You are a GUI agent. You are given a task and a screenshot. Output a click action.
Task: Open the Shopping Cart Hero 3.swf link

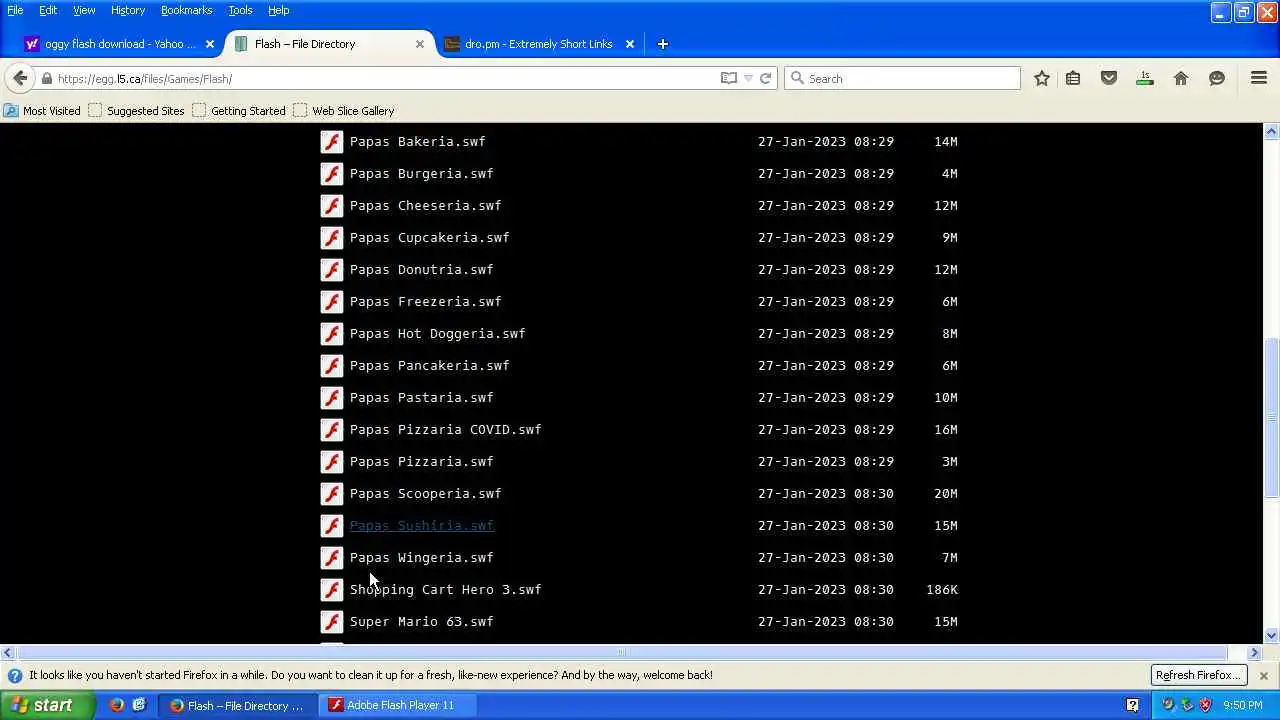tap(445, 590)
